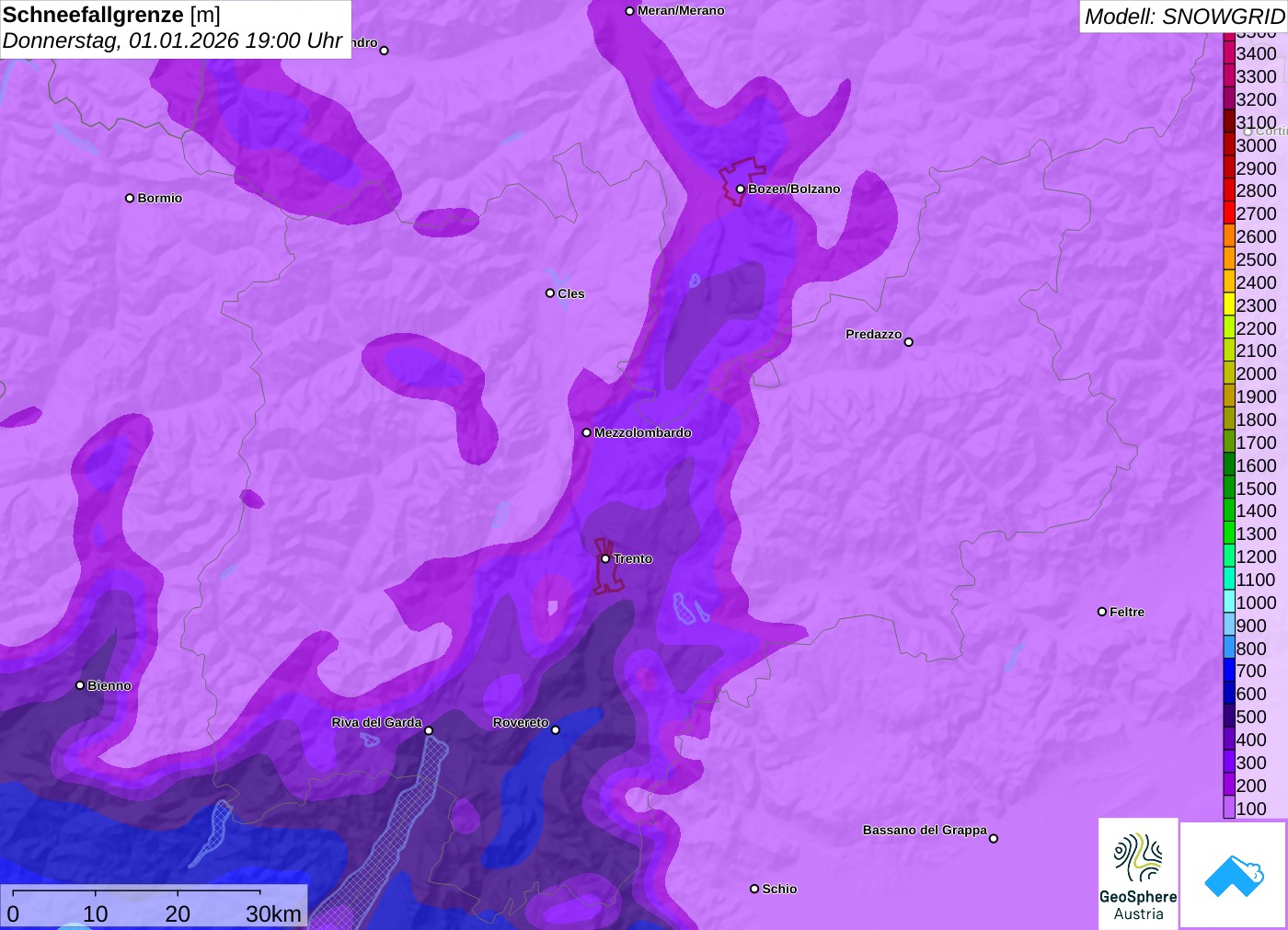Select the Mezzolombardo marker dot
The image size is (1288, 930).
[x=587, y=432]
